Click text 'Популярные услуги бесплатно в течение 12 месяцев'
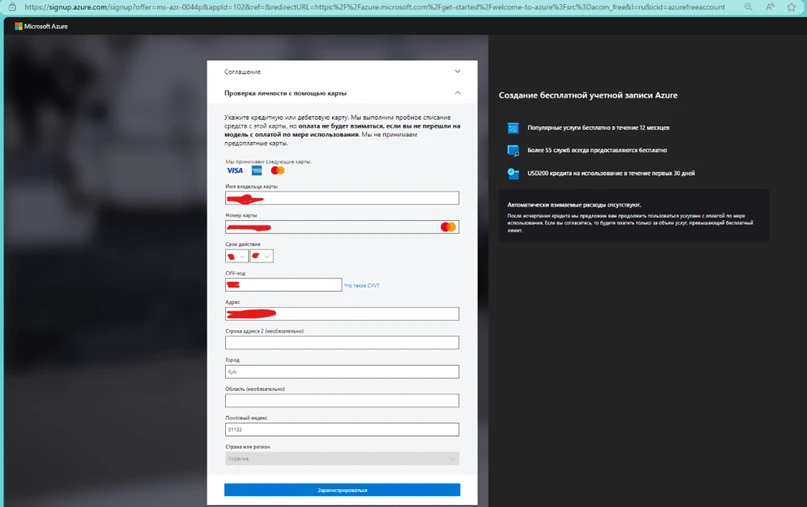Screen dimensions: 807x507 click(x=598, y=128)
